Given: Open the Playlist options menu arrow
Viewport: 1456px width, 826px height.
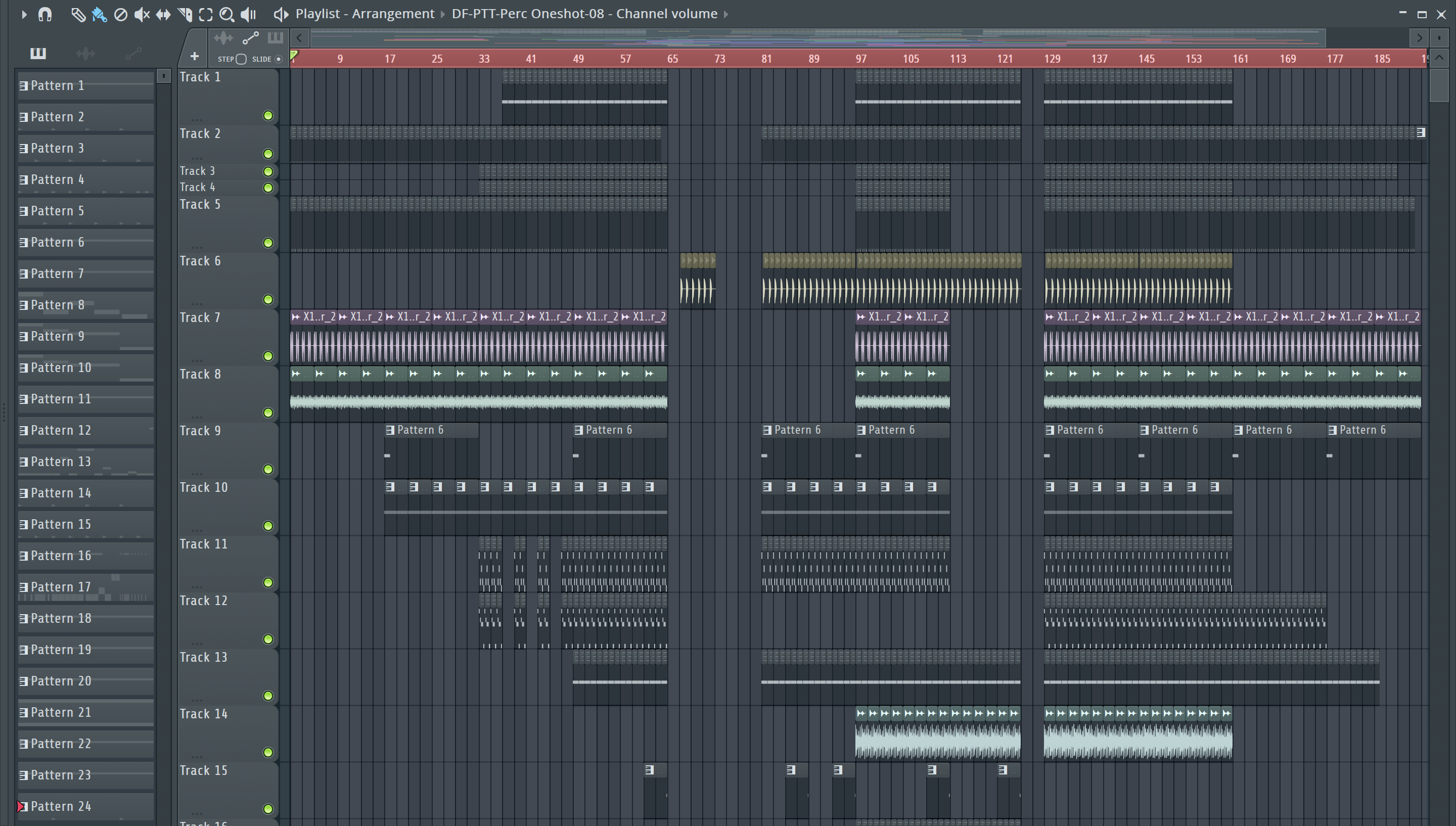Looking at the screenshot, I should tap(23, 14).
